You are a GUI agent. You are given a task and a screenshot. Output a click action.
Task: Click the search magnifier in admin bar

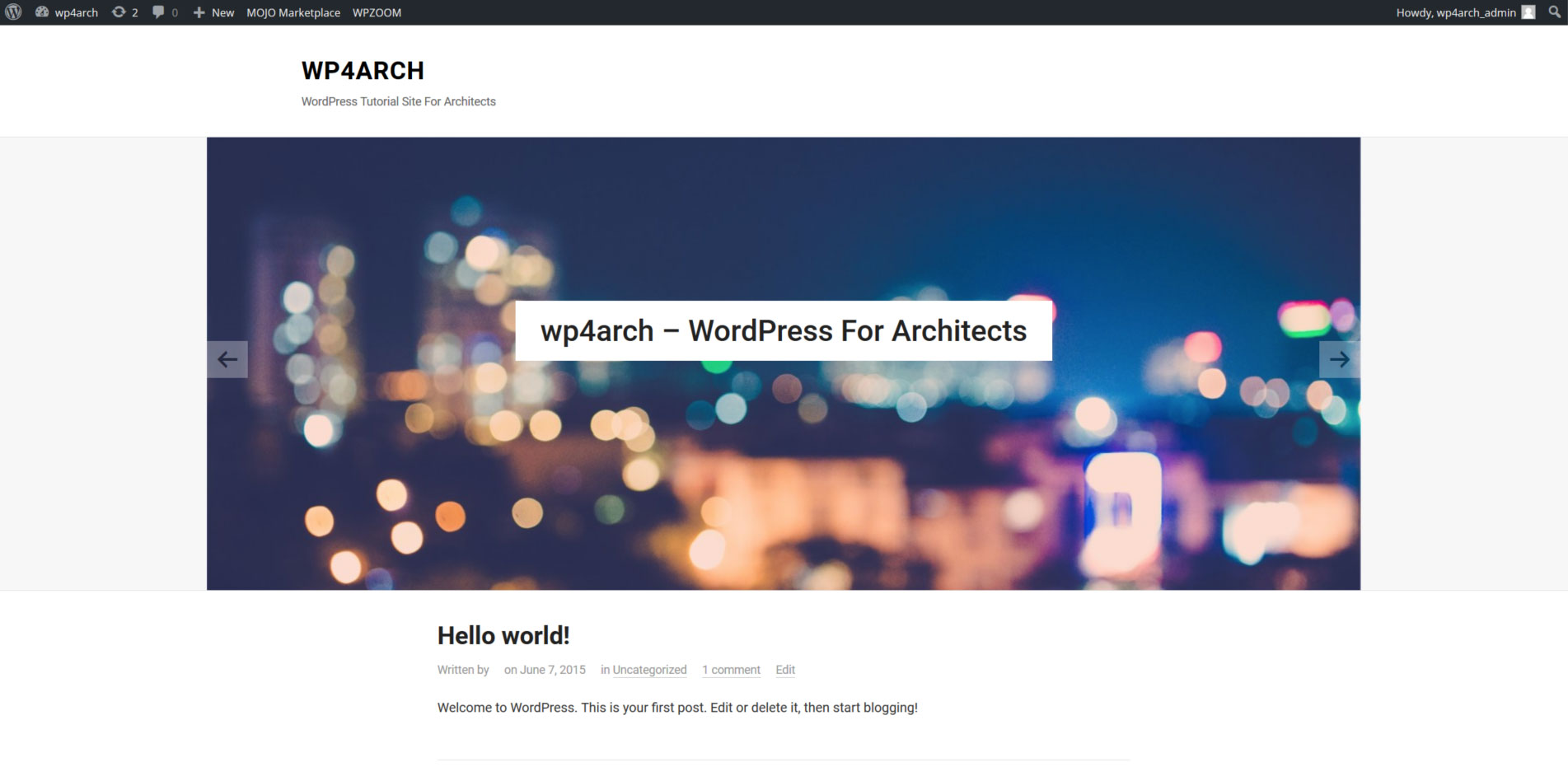tap(1555, 12)
